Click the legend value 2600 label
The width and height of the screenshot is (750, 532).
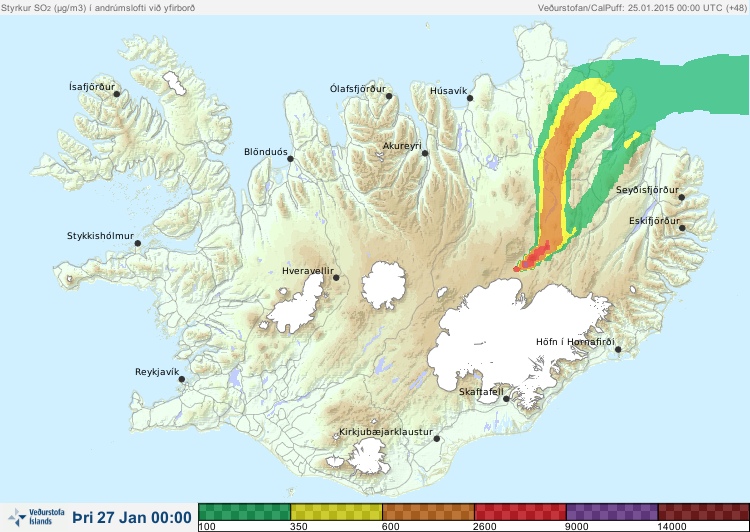coord(485,527)
